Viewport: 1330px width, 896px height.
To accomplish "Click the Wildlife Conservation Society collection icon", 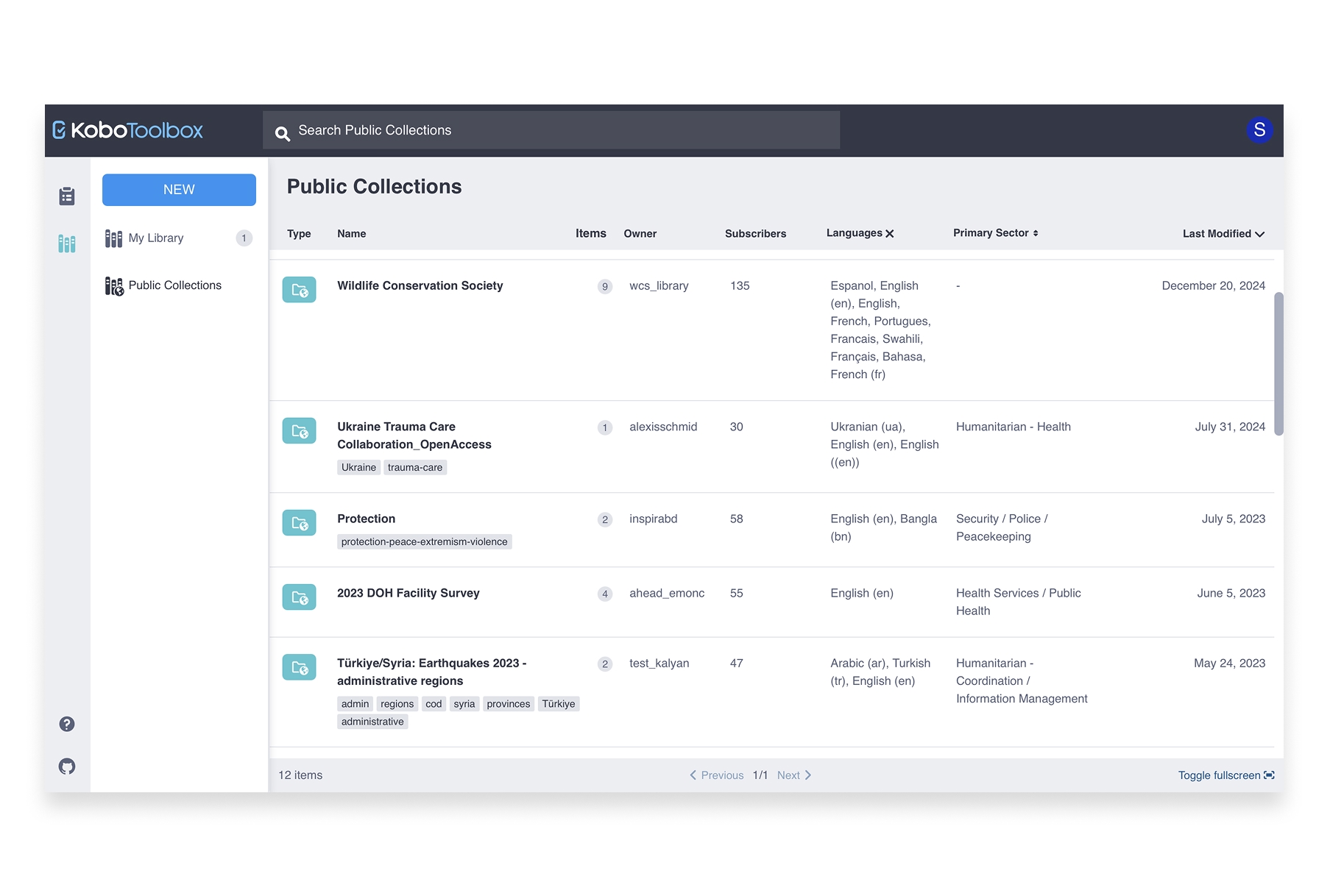I will click(299, 289).
